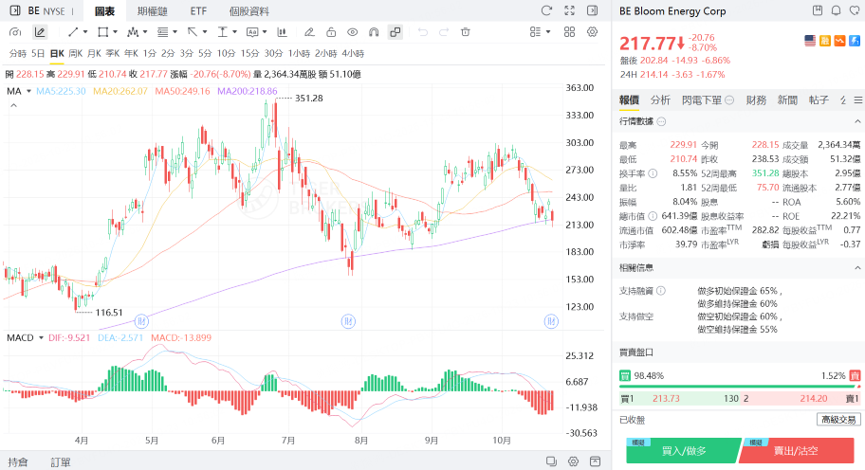Viewport: 865px width, 470px height.
Task: Open trend line tool options dropdown arrow
Action: 86,32
